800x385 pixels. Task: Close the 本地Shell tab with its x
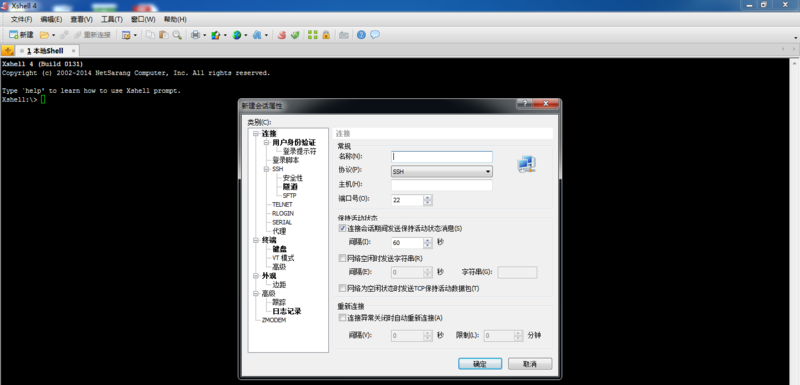pos(73,51)
